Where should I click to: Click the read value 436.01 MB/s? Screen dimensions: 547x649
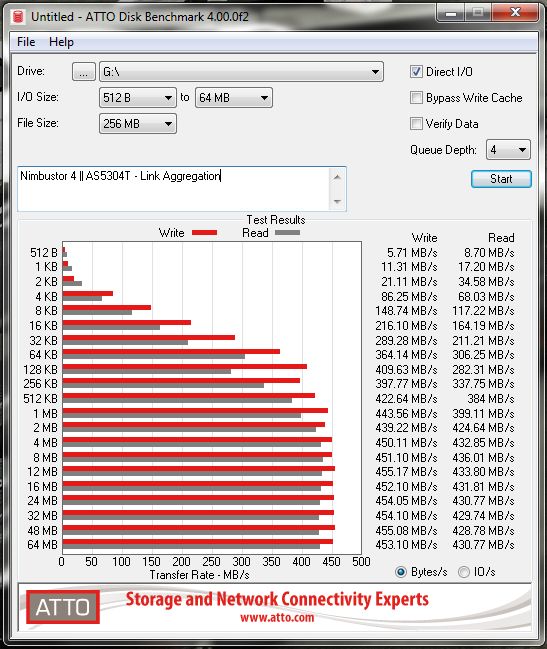483,457
